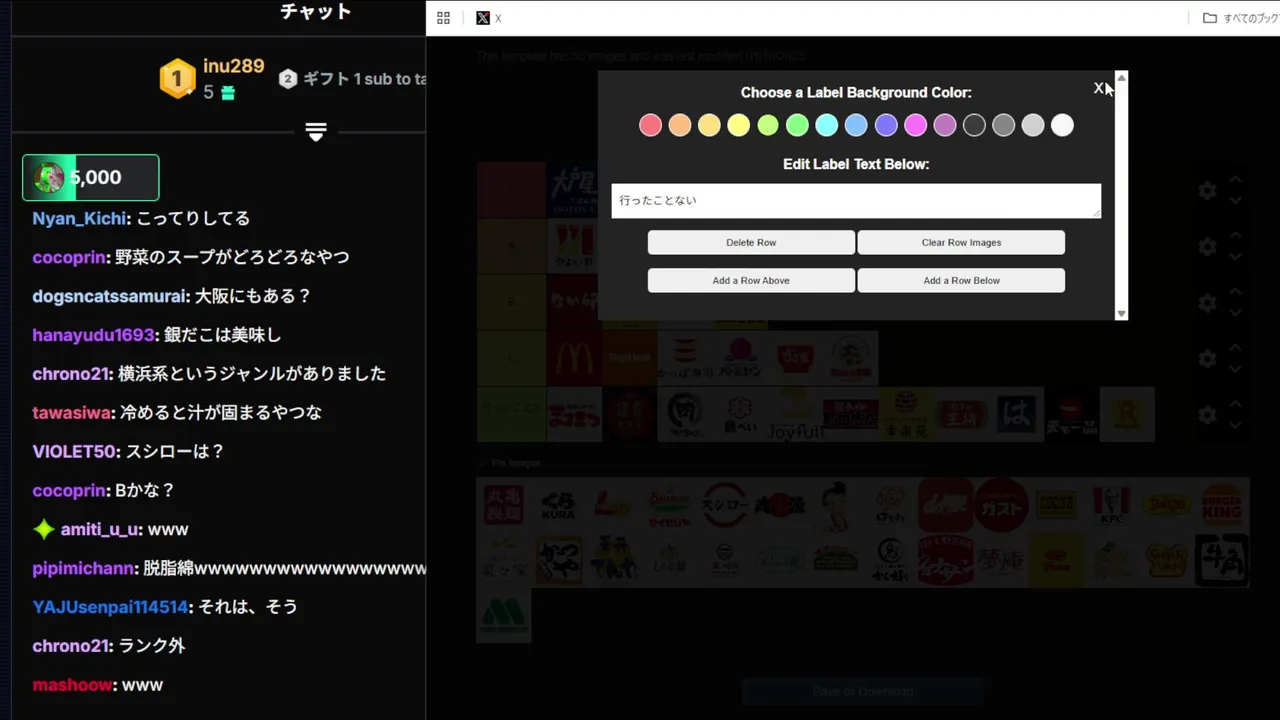Click hanayudu1693's username in chat
This screenshot has width=1280, height=720.
93,335
